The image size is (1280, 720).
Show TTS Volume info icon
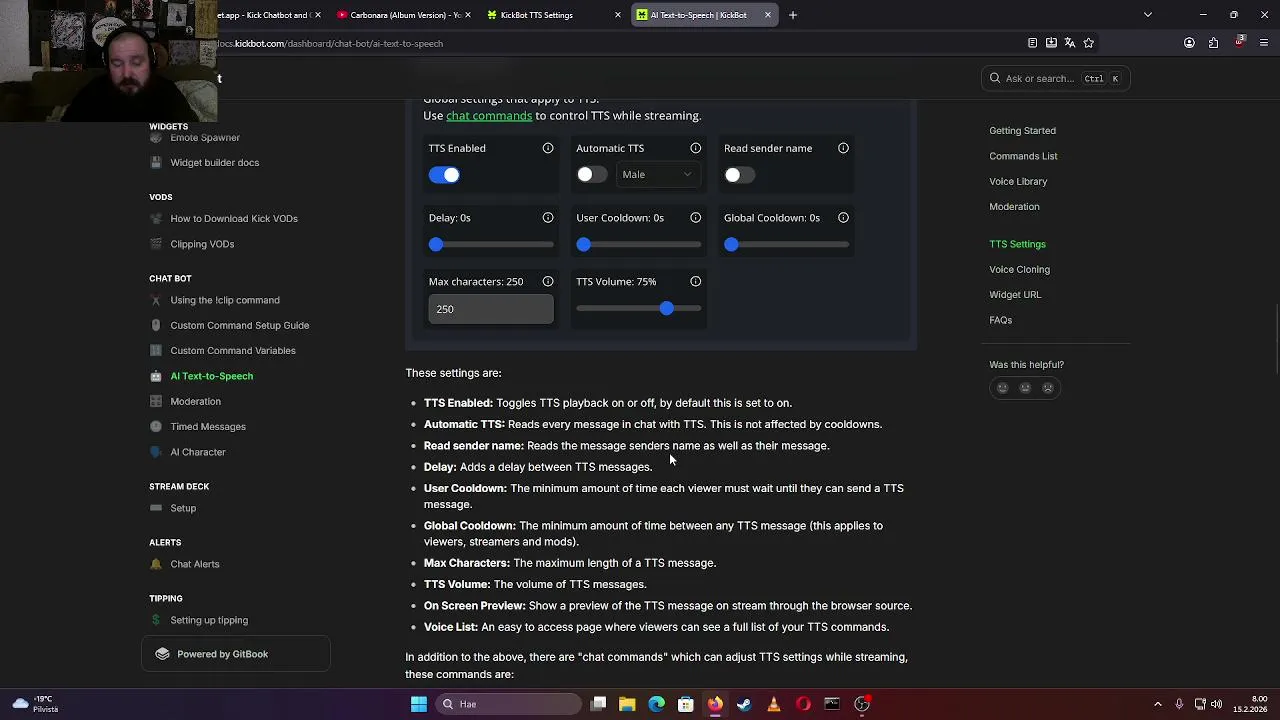[x=696, y=281]
